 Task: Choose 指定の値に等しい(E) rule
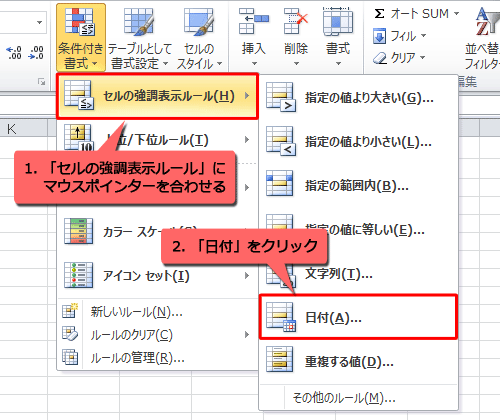pyautogui.click(x=358, y=230)
